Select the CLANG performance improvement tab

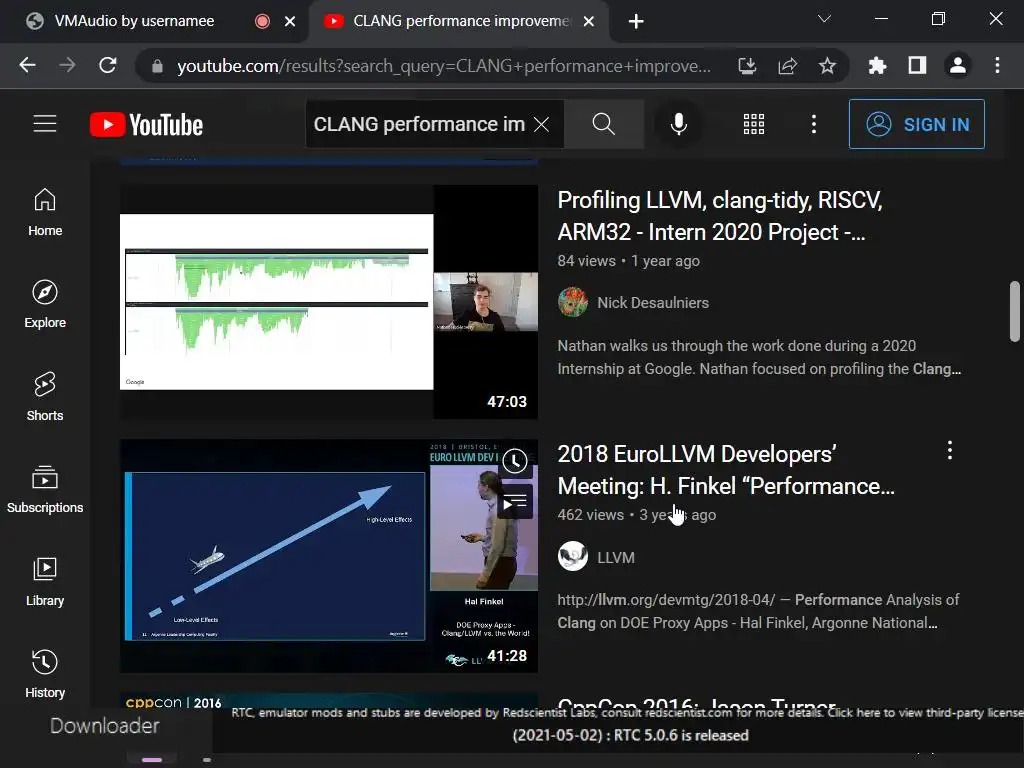click(460, 21)
